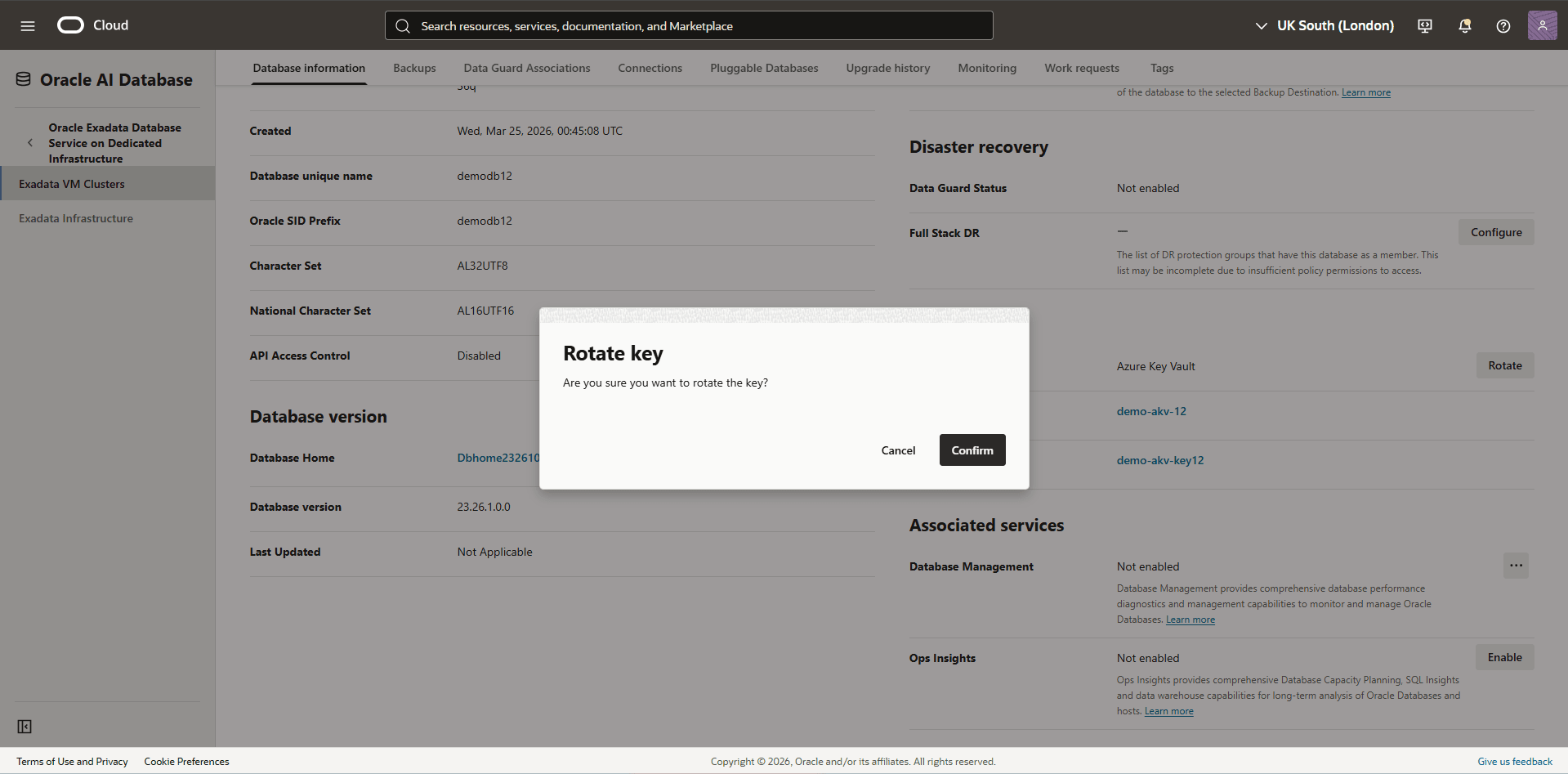Open the notifications bell
Screen dimensions: 1568x774
tap(1463, 25)
